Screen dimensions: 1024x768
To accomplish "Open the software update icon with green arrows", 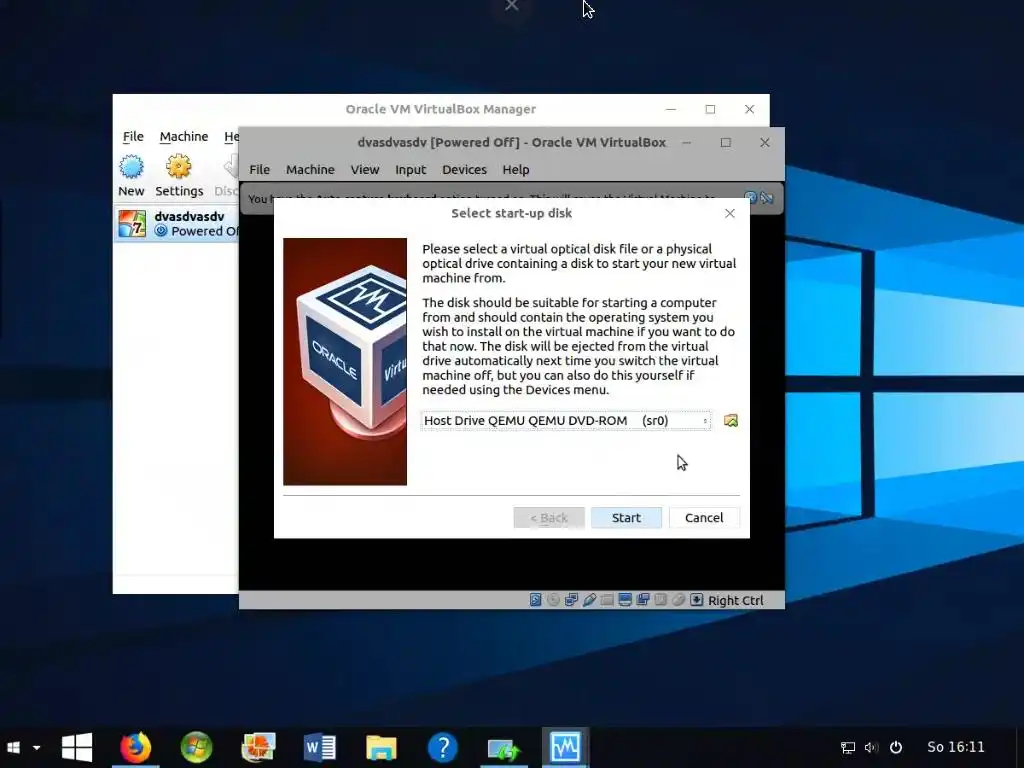I will point(504,748).
